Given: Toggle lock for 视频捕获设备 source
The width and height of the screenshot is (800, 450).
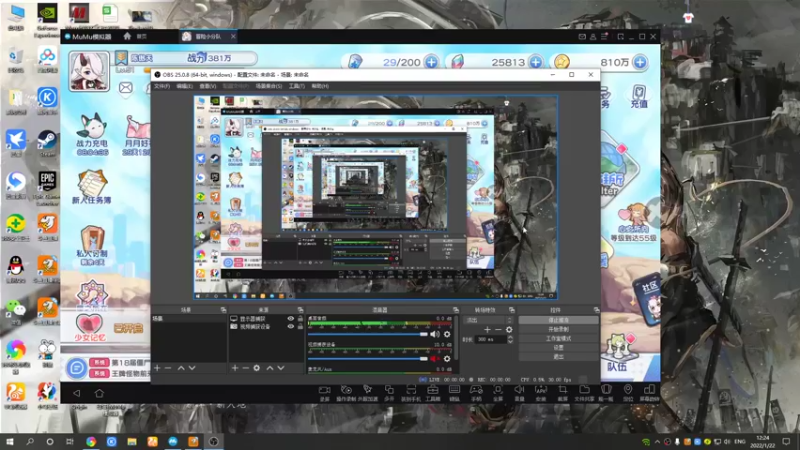Looking at the screenshot, I should pyautogui.click(x=300, y=327).
